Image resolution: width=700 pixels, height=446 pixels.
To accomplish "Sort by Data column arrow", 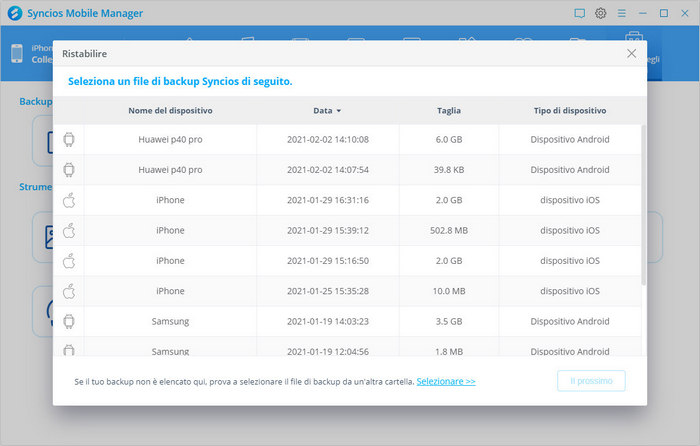I will click(339, 111).
